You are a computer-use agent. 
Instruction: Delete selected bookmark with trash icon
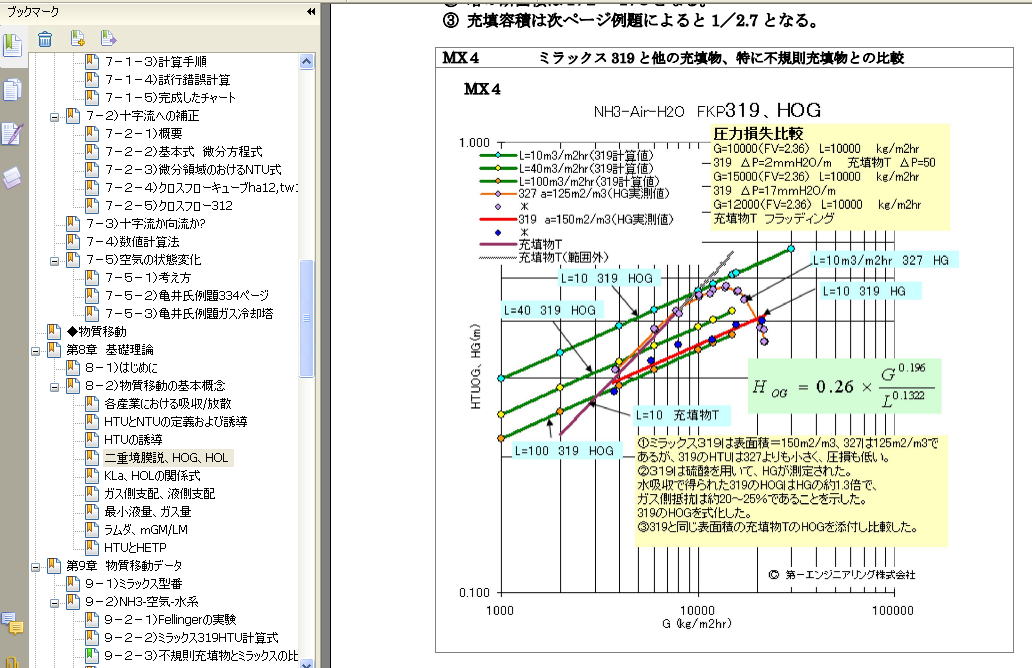click(x=45, y=39)
